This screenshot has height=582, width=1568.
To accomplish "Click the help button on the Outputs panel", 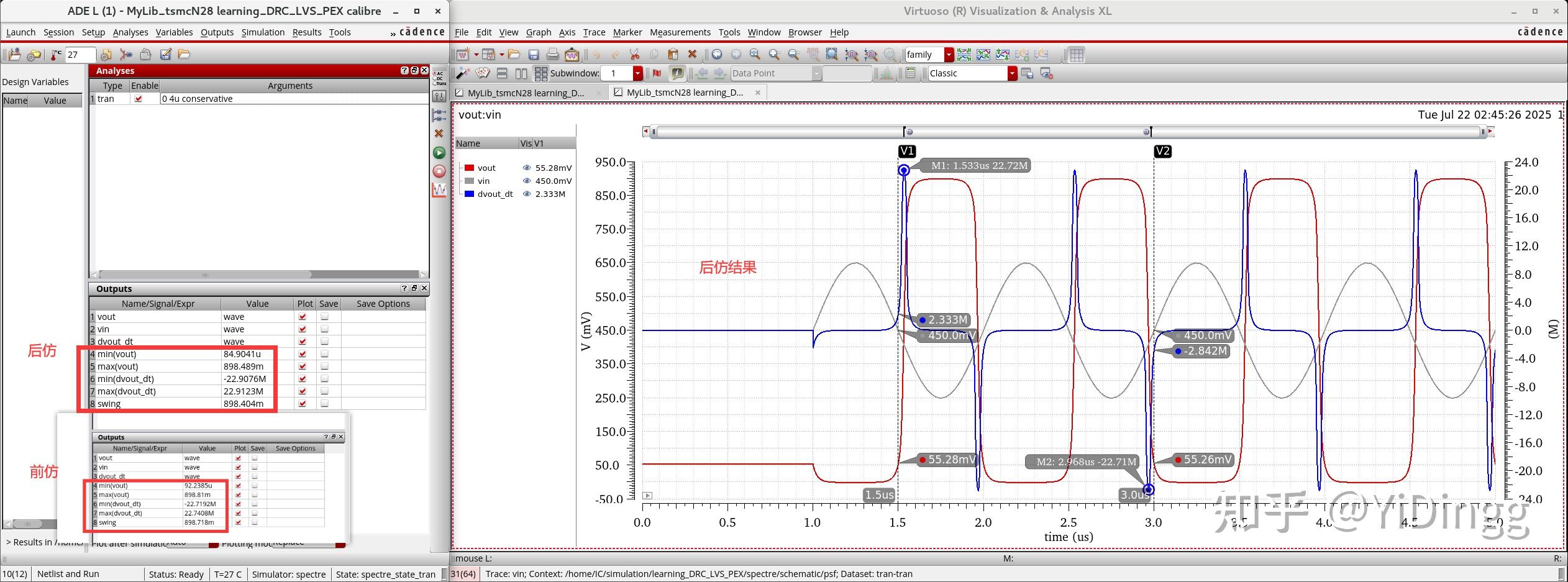I will [404, 288].
